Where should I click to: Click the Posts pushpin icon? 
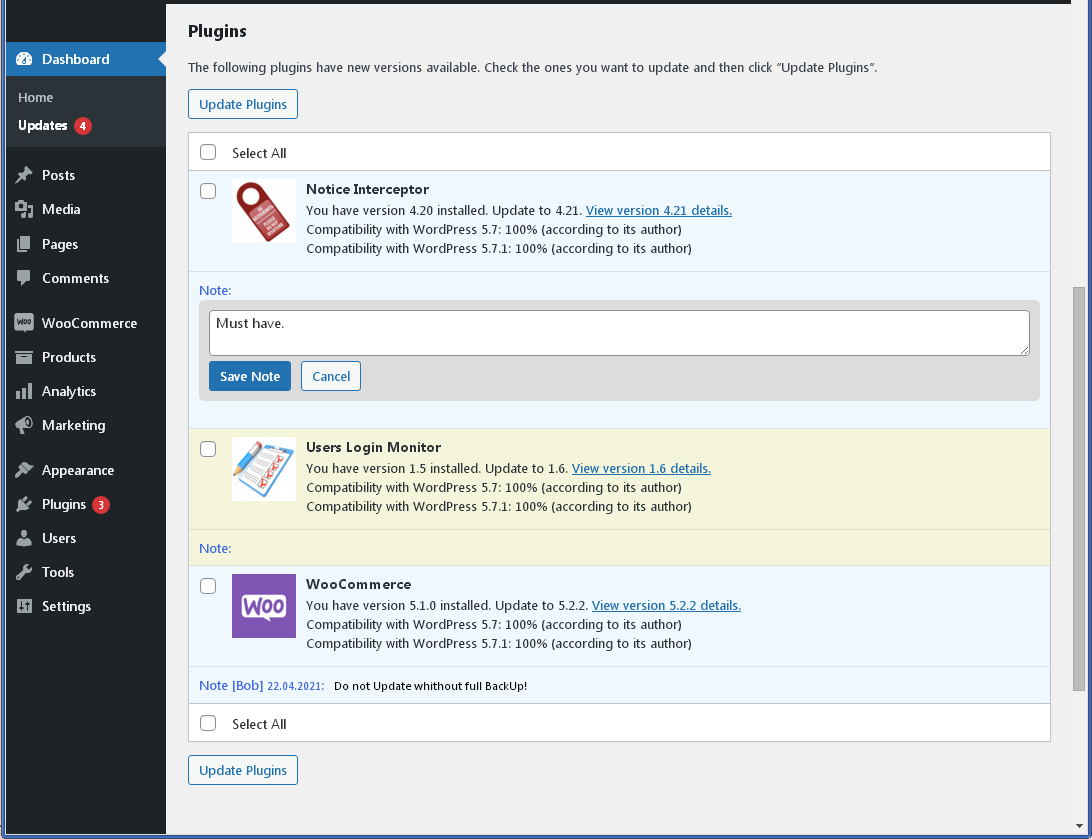24,175
